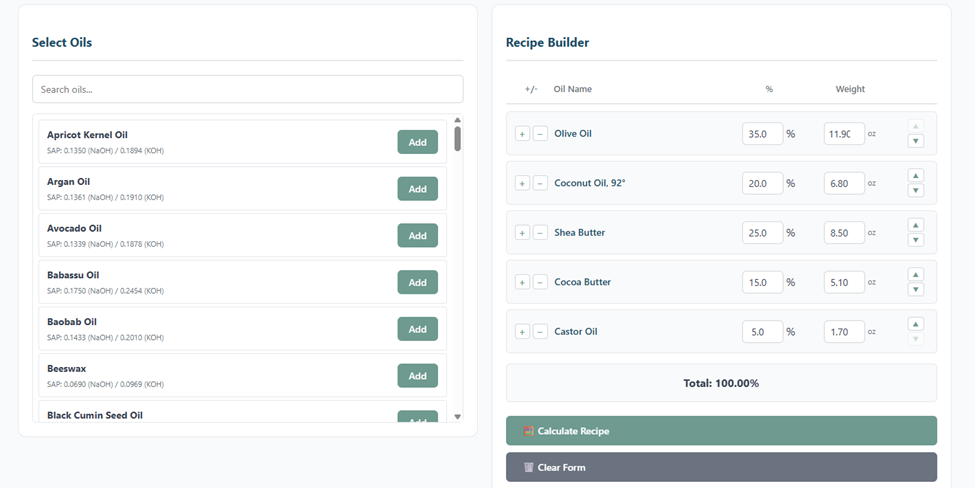
Task: Move Castor Oil row up
Action: tap(915, 324)
